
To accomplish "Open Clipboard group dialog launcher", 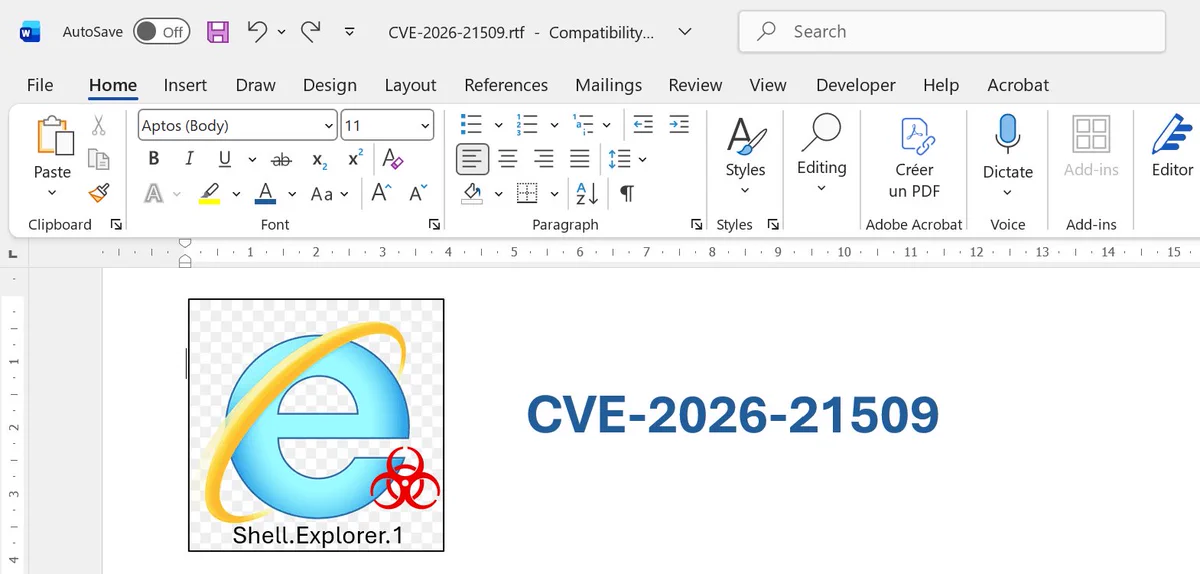I will pyautogui.click(x=116, y=224).
